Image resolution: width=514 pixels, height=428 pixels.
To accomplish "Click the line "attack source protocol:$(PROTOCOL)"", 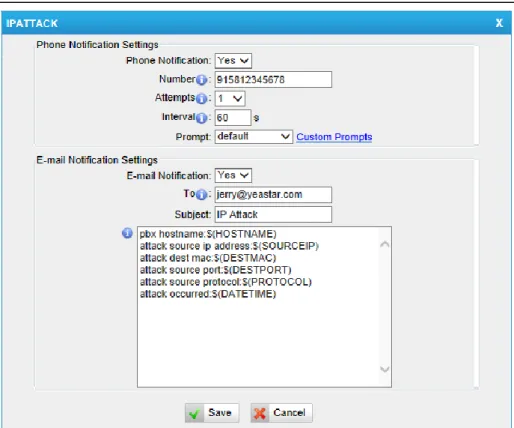I will [226, 282].
